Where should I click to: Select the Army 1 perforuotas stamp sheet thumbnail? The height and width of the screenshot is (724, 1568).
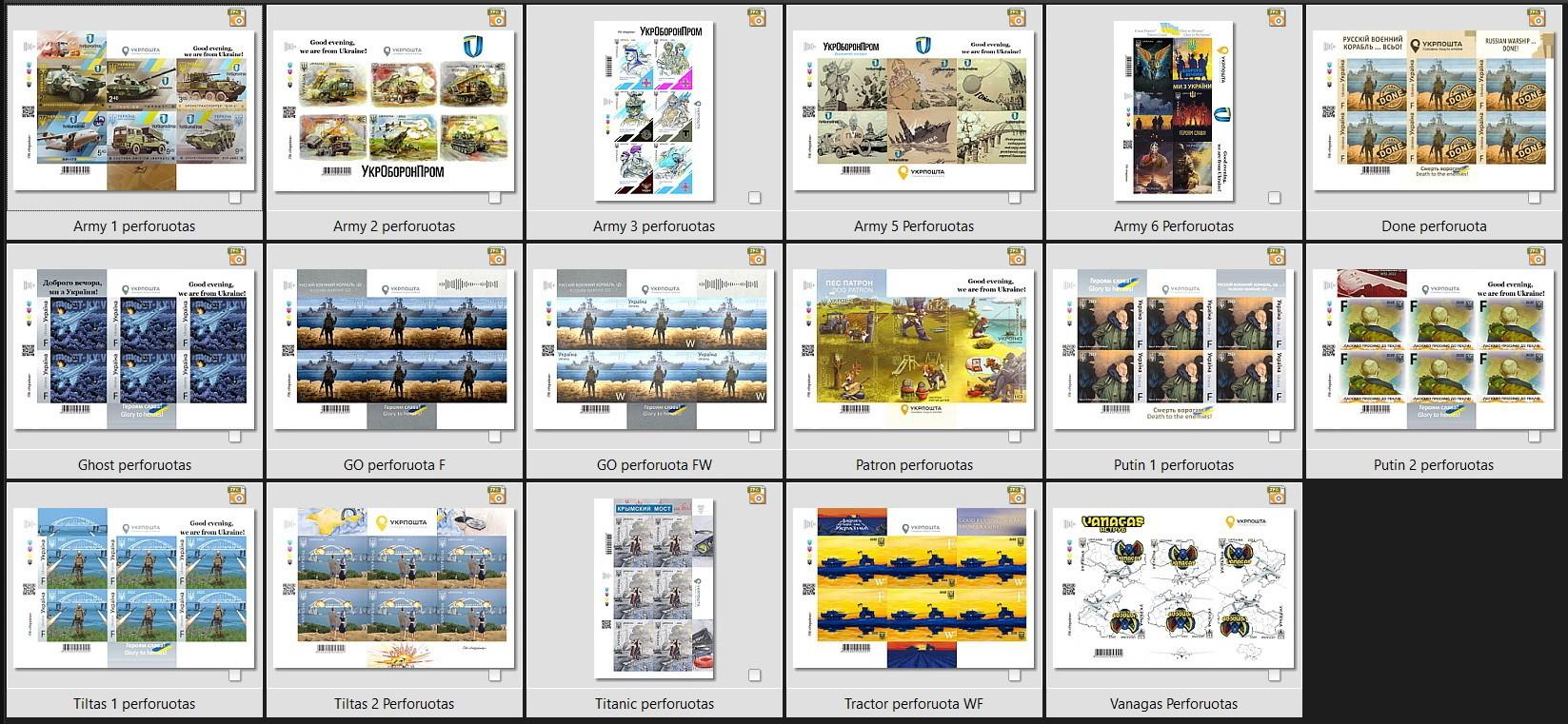134,110
